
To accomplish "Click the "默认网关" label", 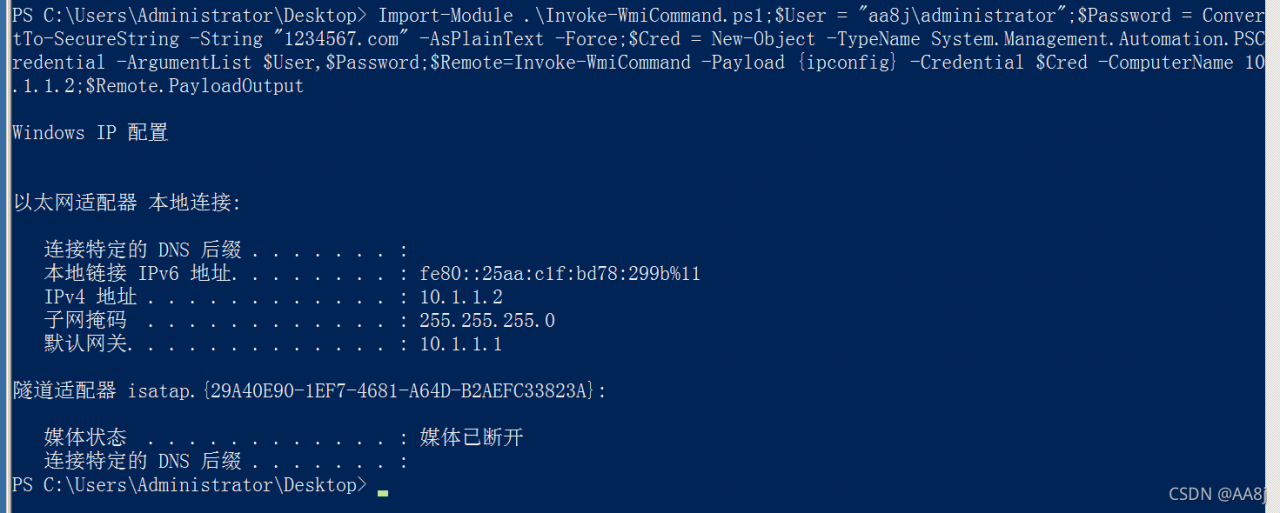I will click(x=85, y=345).
